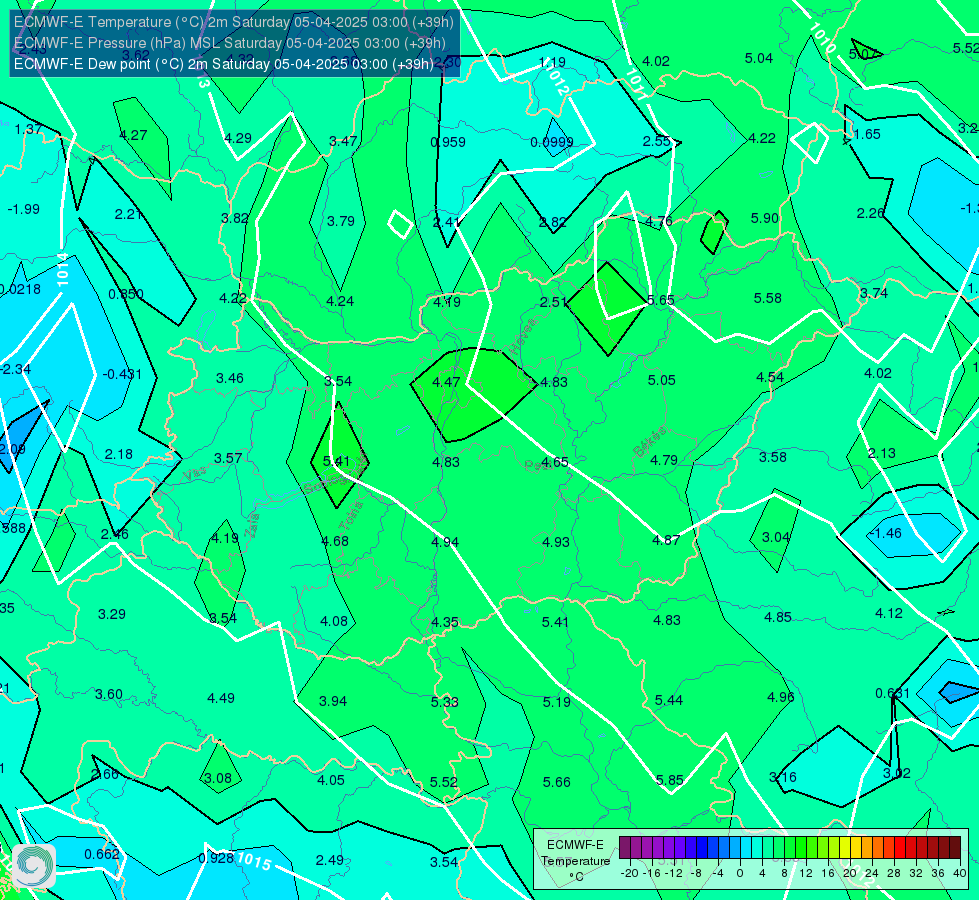The width and height of the screenshot is (979, 900).
Task: Click the temperature value 4.24
Action: tap(340, 301)
